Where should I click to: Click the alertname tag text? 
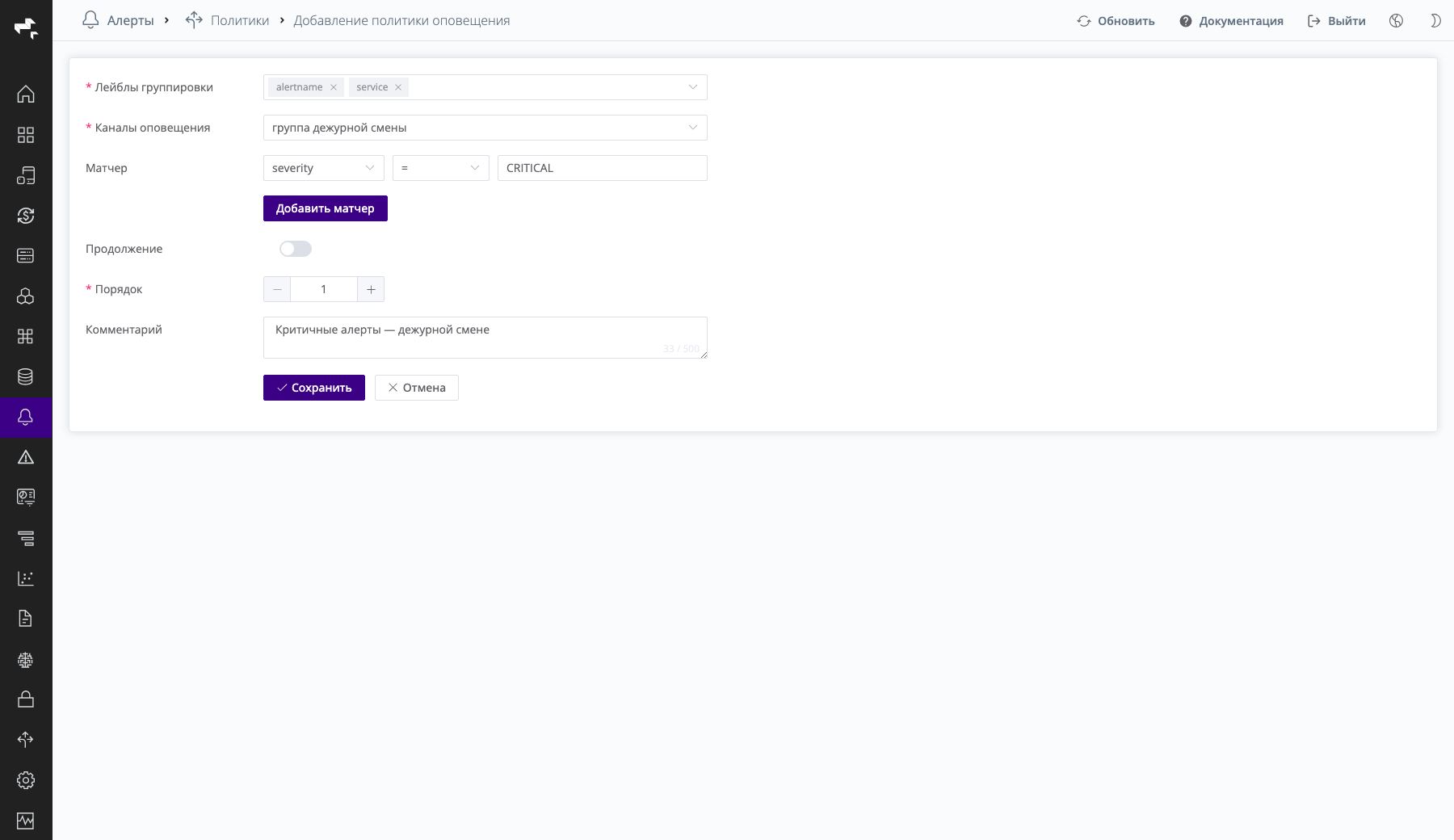[299, 87]
